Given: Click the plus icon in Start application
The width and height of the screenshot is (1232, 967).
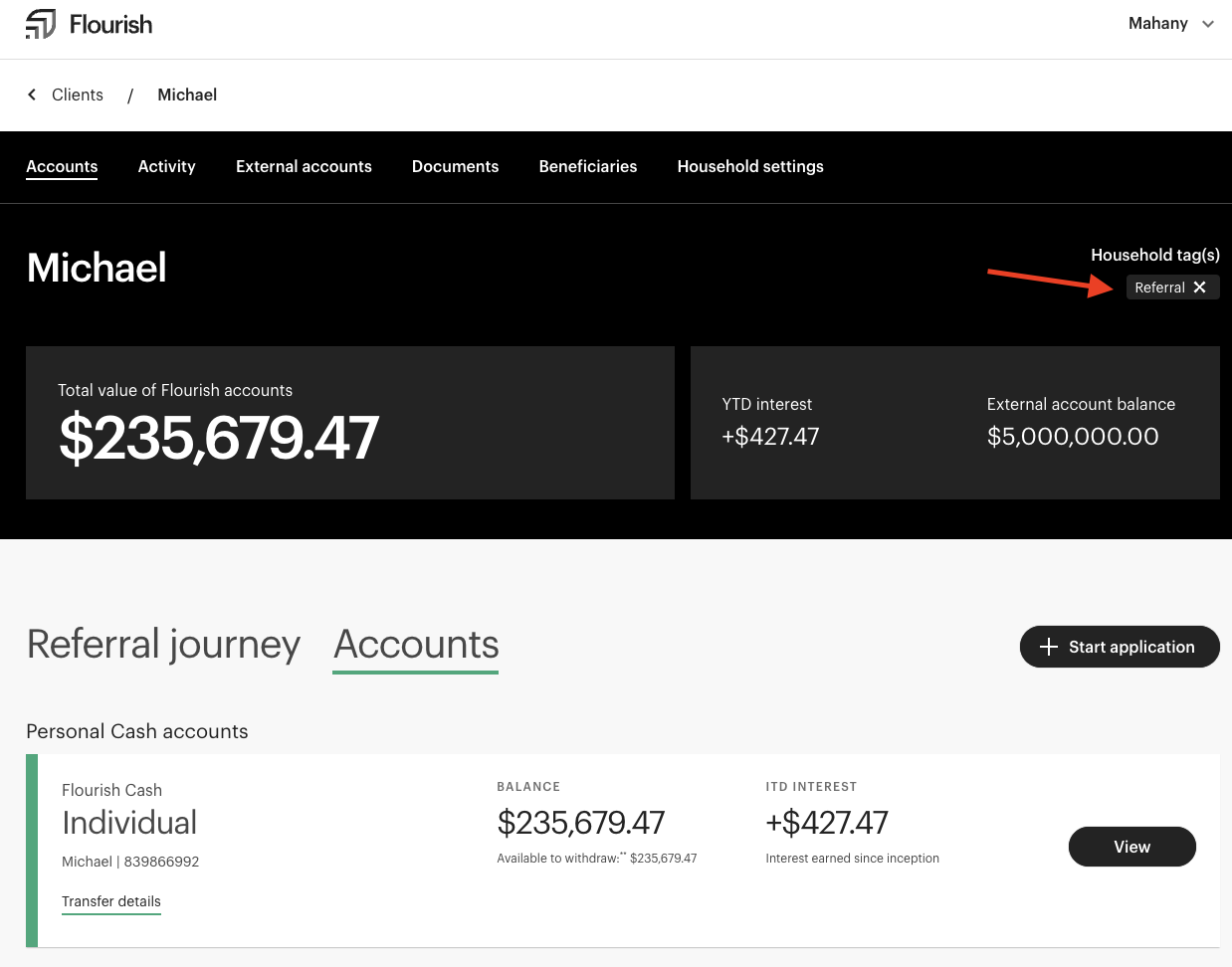Looking at the screenshot, I should click(x=1048, y=647).
